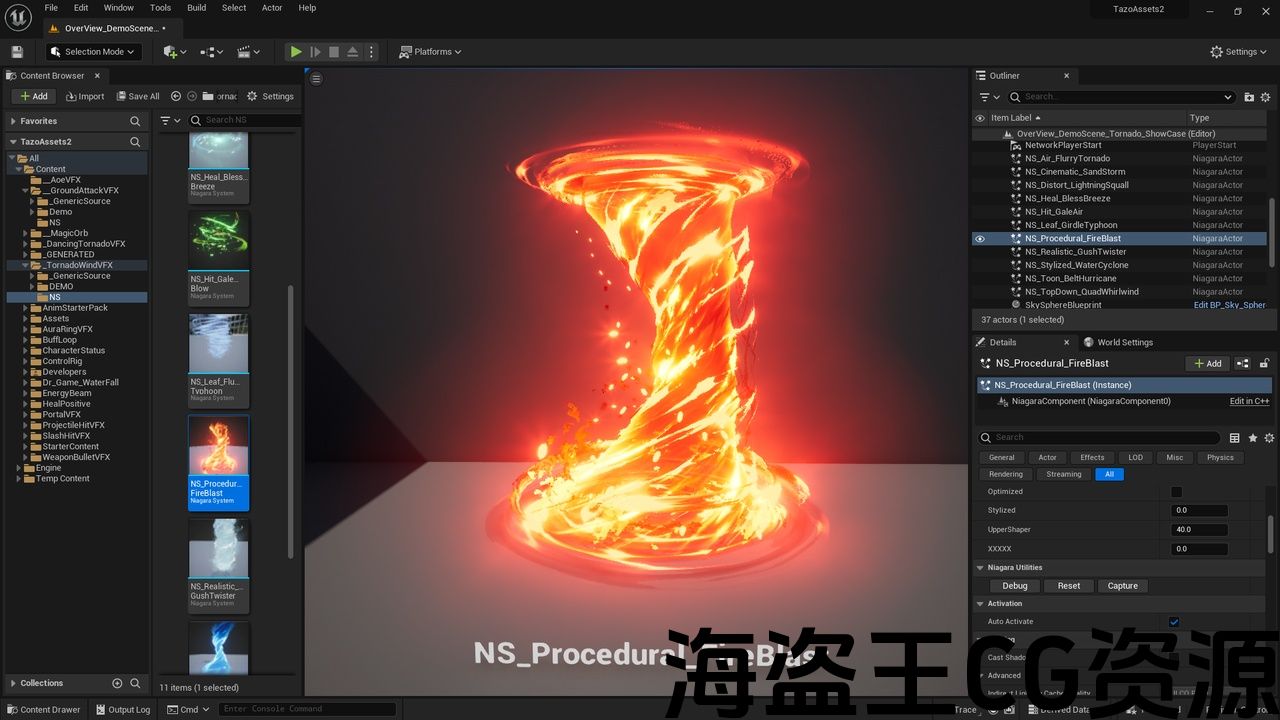1280x720 pixels.
Task: Click the Save current level icon
Action: pos(17,52)
